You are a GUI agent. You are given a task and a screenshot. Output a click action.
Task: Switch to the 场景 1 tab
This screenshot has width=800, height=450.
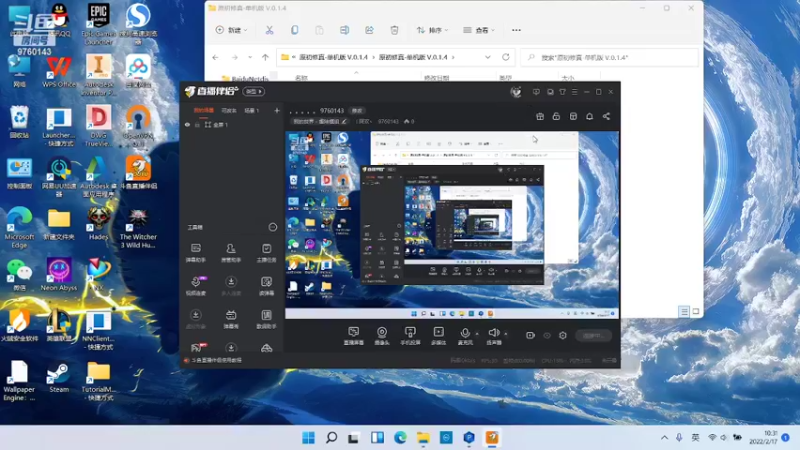point(252,110)
